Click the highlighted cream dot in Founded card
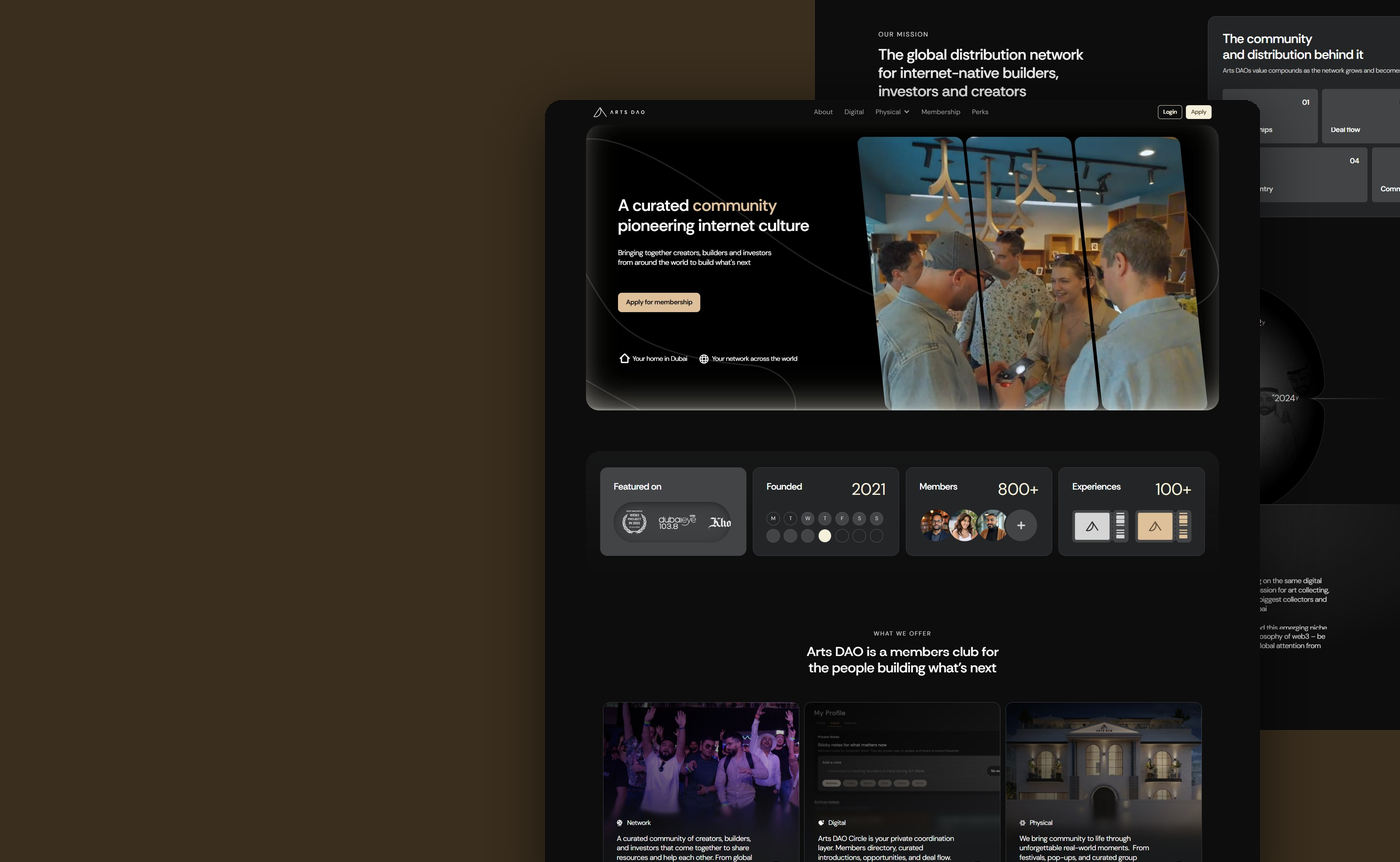1400x862 pixels. pos(825,536)
